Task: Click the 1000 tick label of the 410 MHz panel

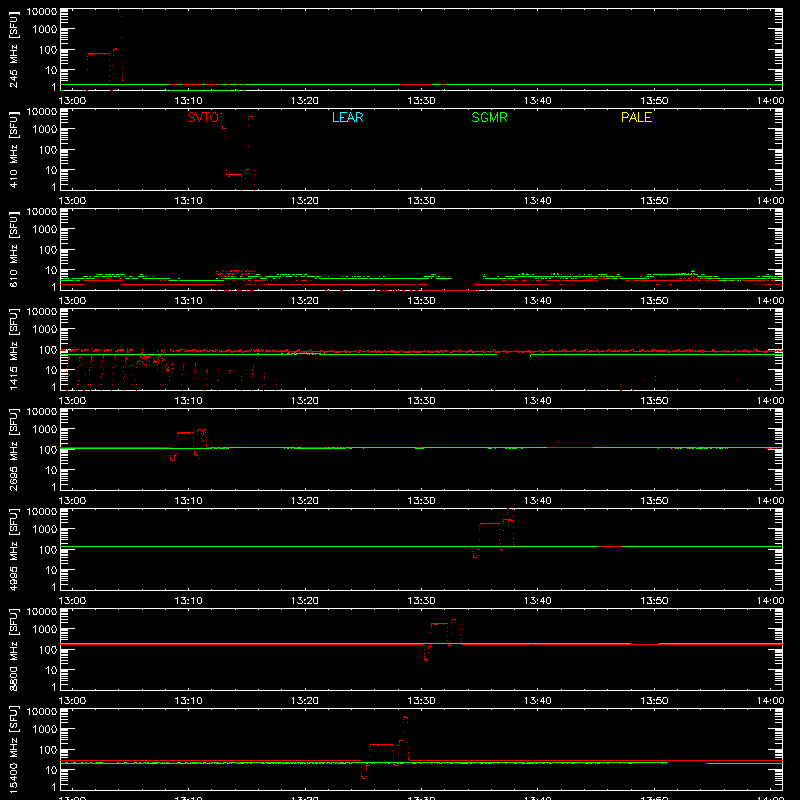Action: [x=45, y=130]
